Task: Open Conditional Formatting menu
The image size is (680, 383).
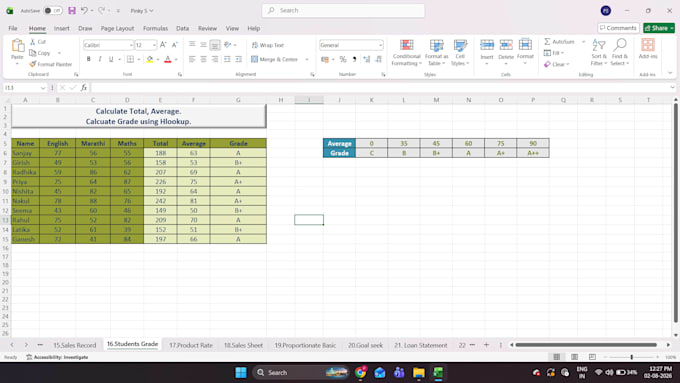Action: 406,52
